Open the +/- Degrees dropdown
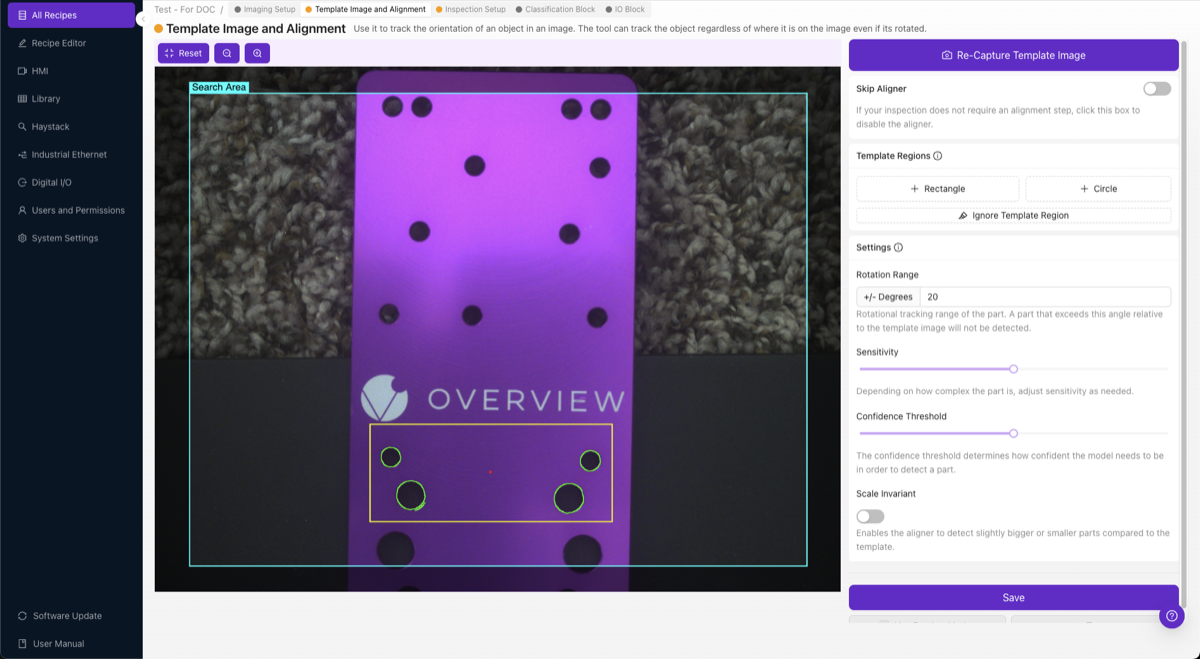 click(887, 296)
